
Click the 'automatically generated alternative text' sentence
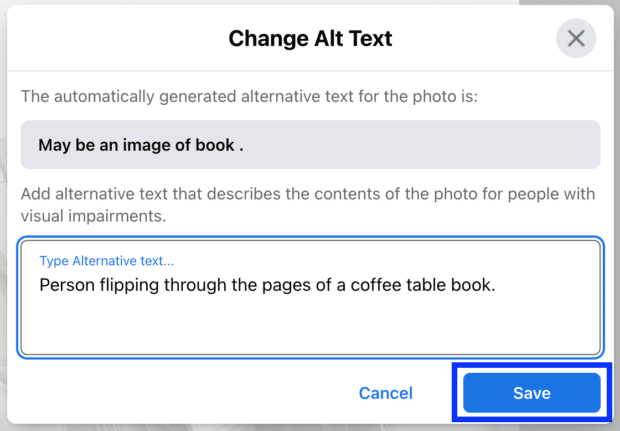(249, 96)
